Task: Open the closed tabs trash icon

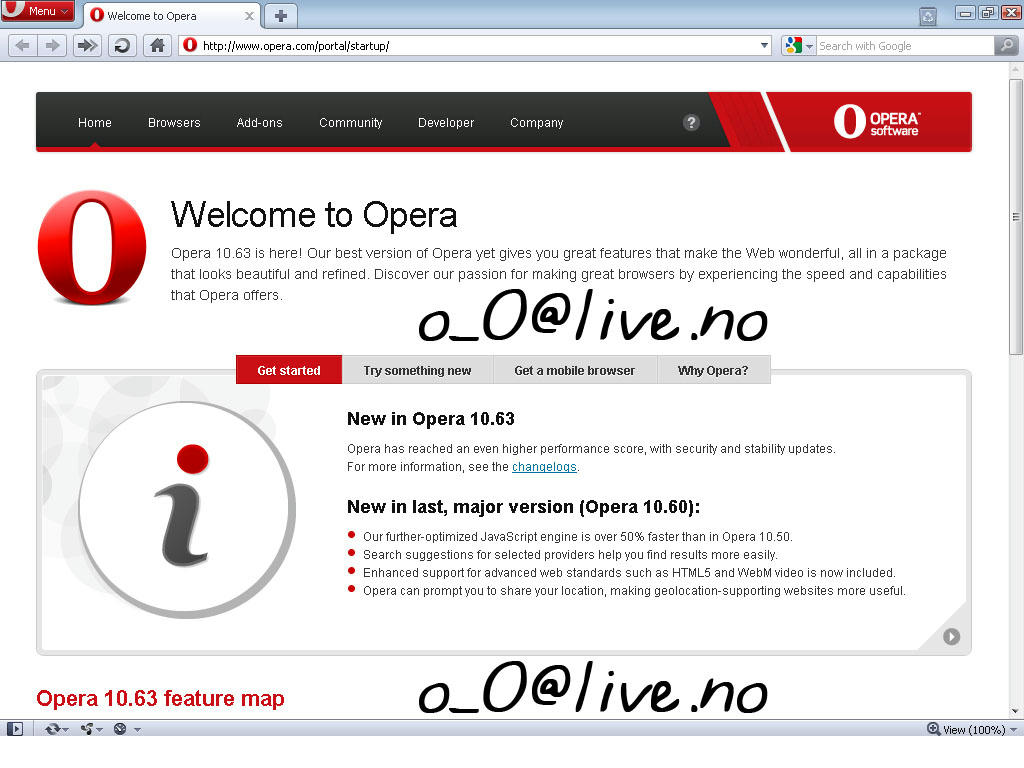Action: click(x=928, y=16)
